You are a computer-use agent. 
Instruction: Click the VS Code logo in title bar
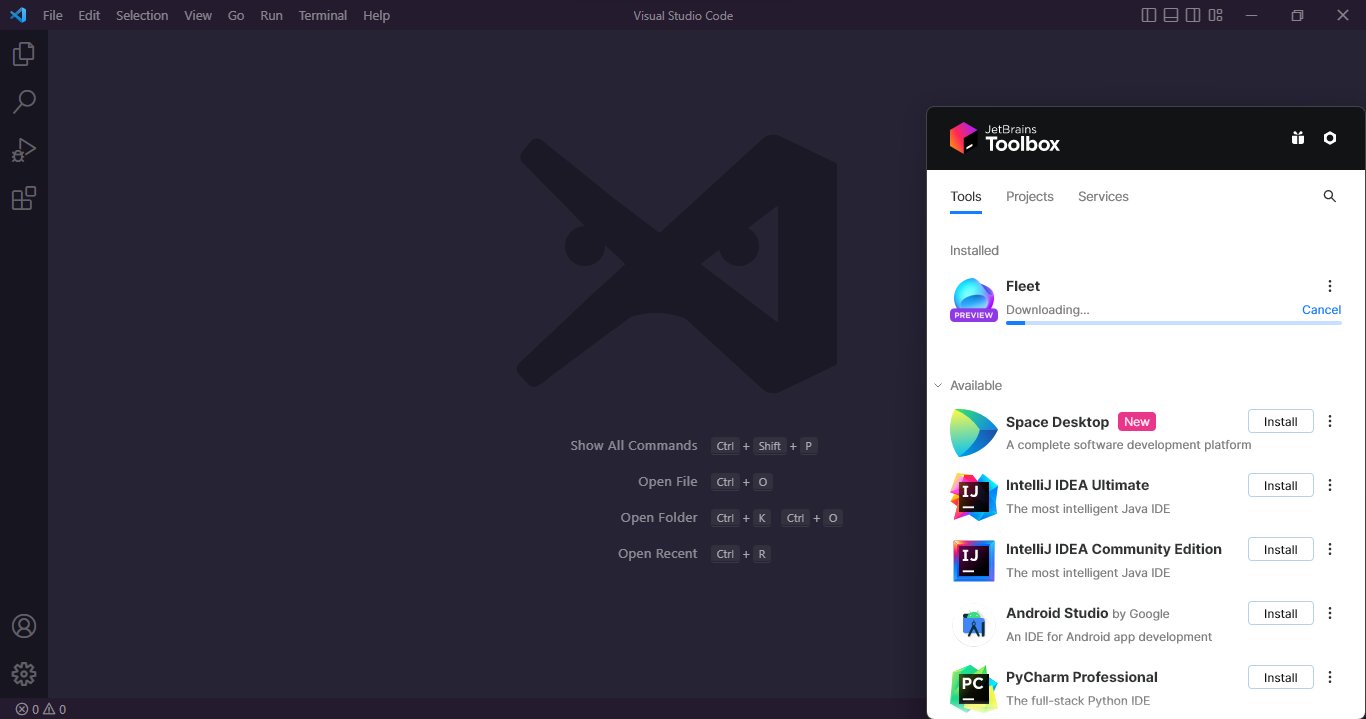tap(17, 15)
